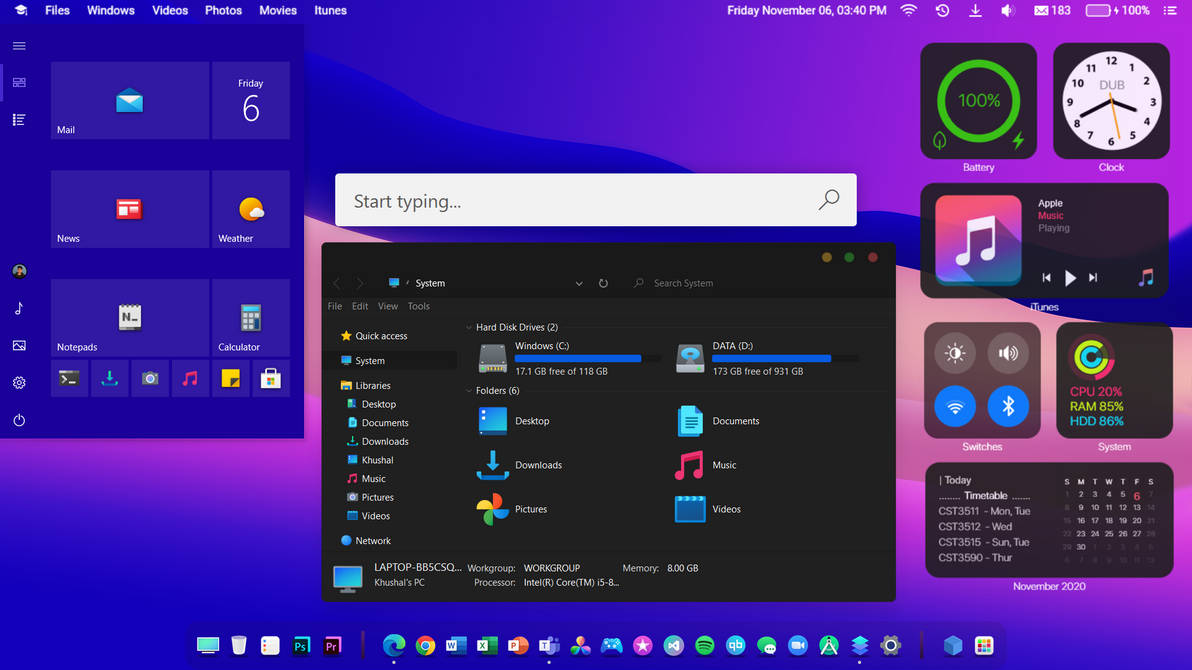The image size is (1192, 670).
Task: Expand the address bar history dropdown
Action: (579, 283)
